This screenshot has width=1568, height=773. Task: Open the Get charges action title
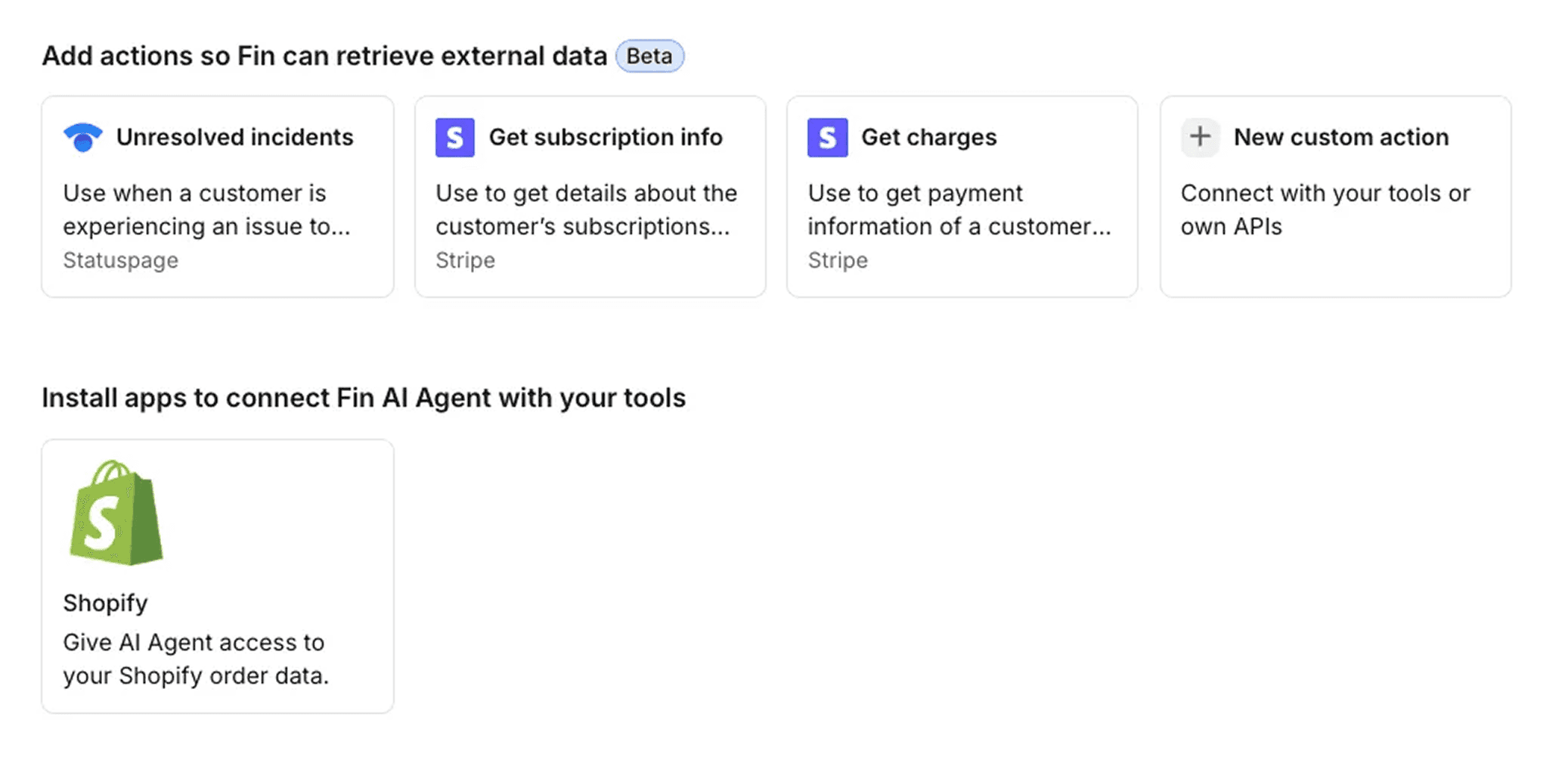928,138
